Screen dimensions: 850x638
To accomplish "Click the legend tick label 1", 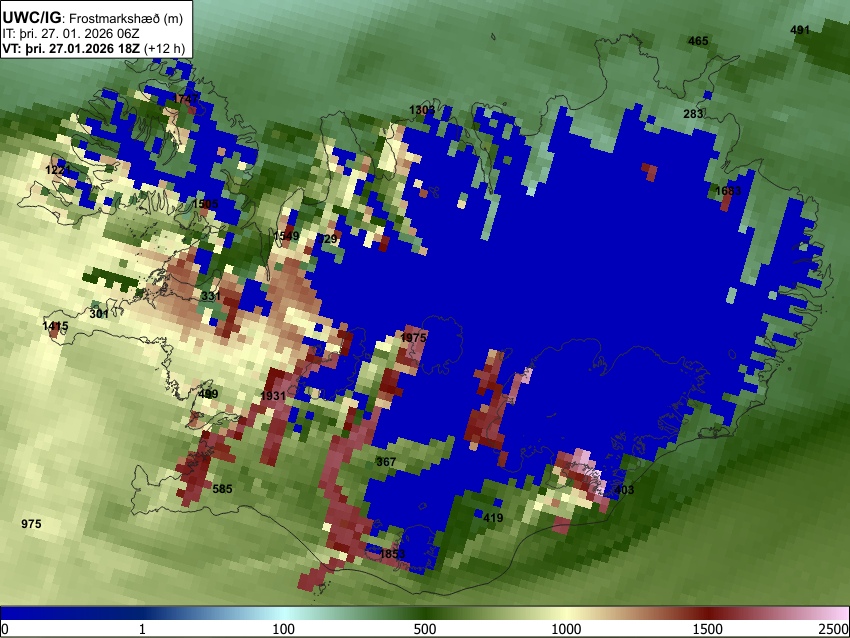I will pos(142,629).
